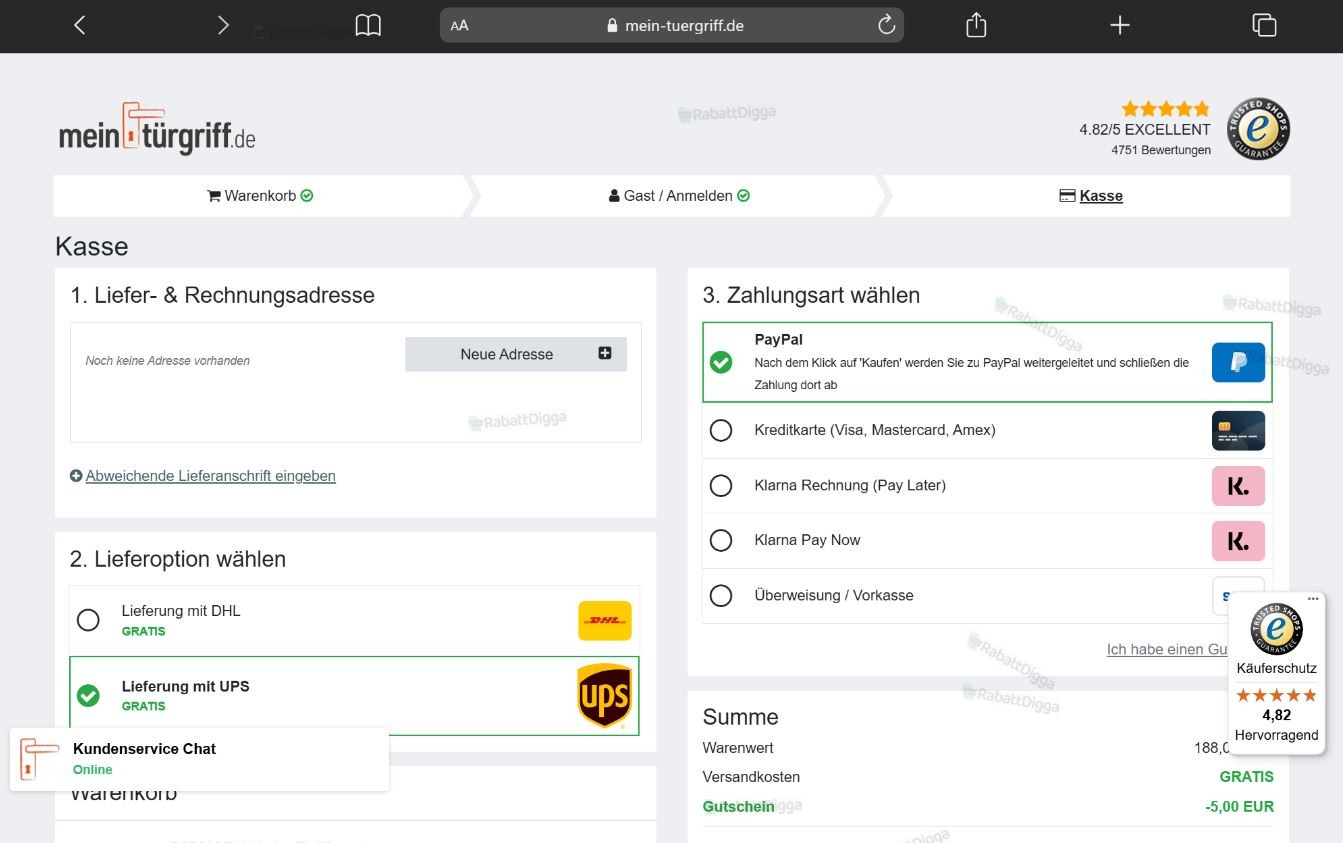Choose Kreditkarte payment radio button
The width and height of the screenshot is (1343, 843).
[721, 431]
